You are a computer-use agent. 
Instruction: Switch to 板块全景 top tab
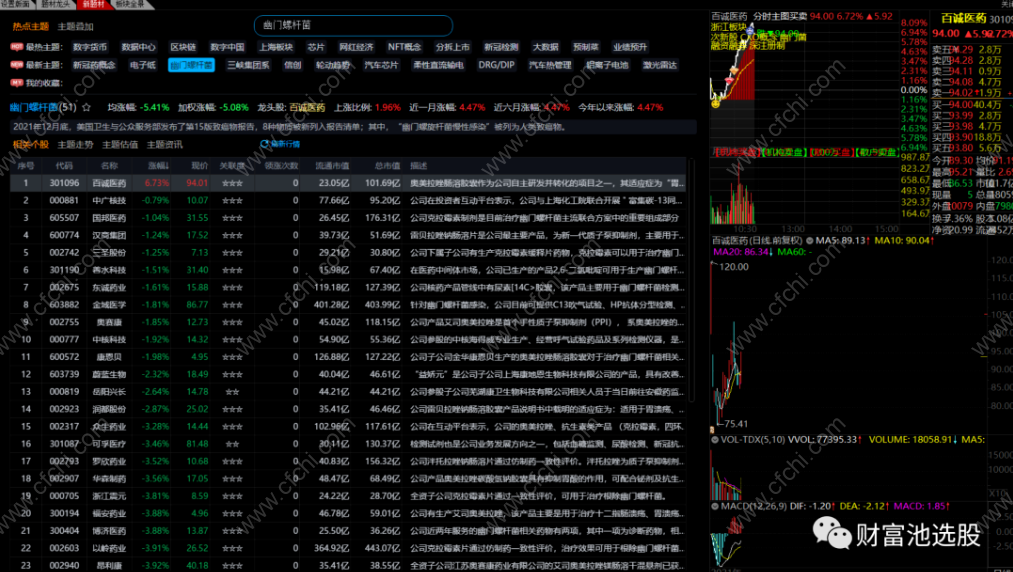point(131,4)
